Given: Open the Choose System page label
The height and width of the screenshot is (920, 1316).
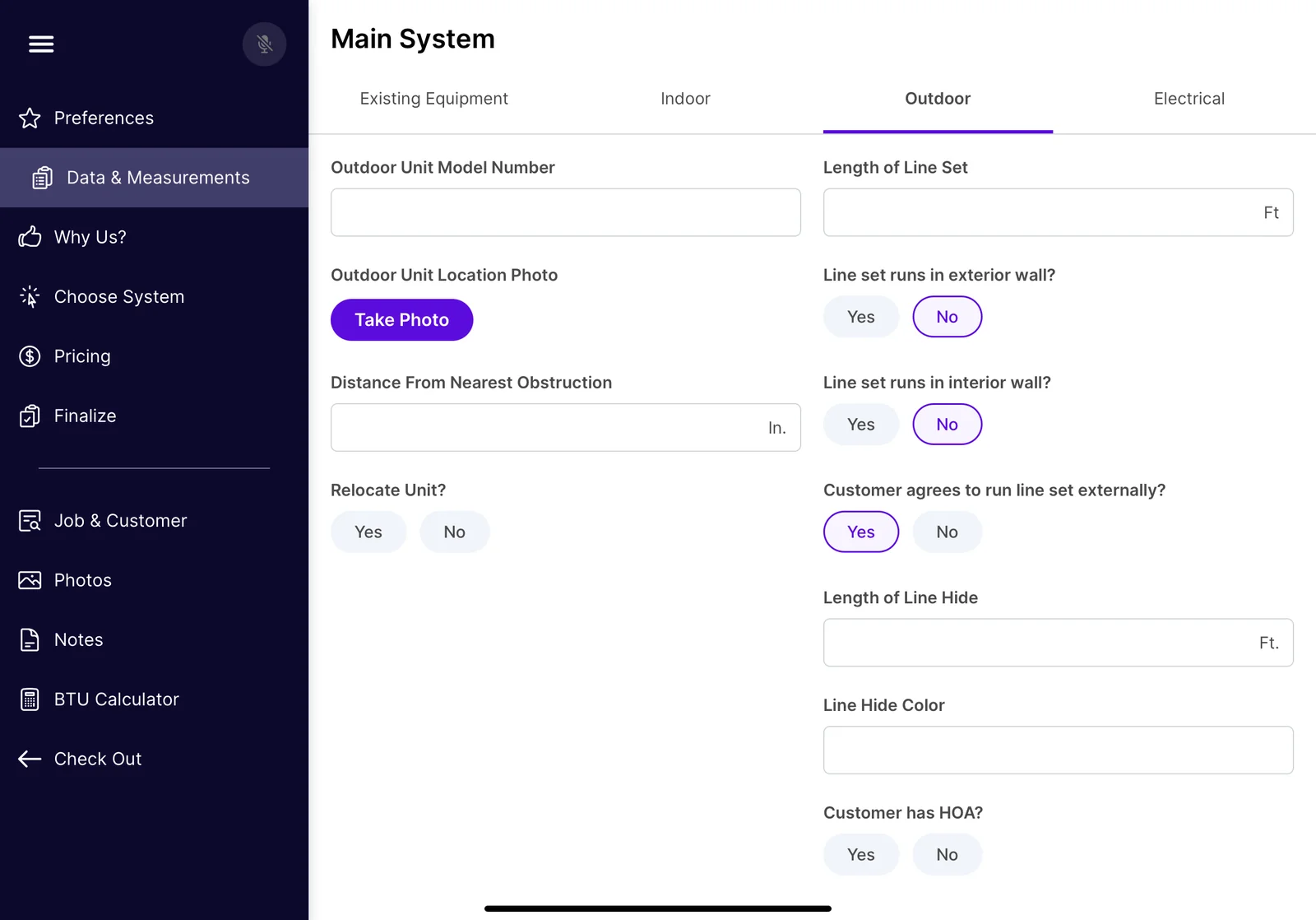Looking at the screenshot, I should coord(119,296).
